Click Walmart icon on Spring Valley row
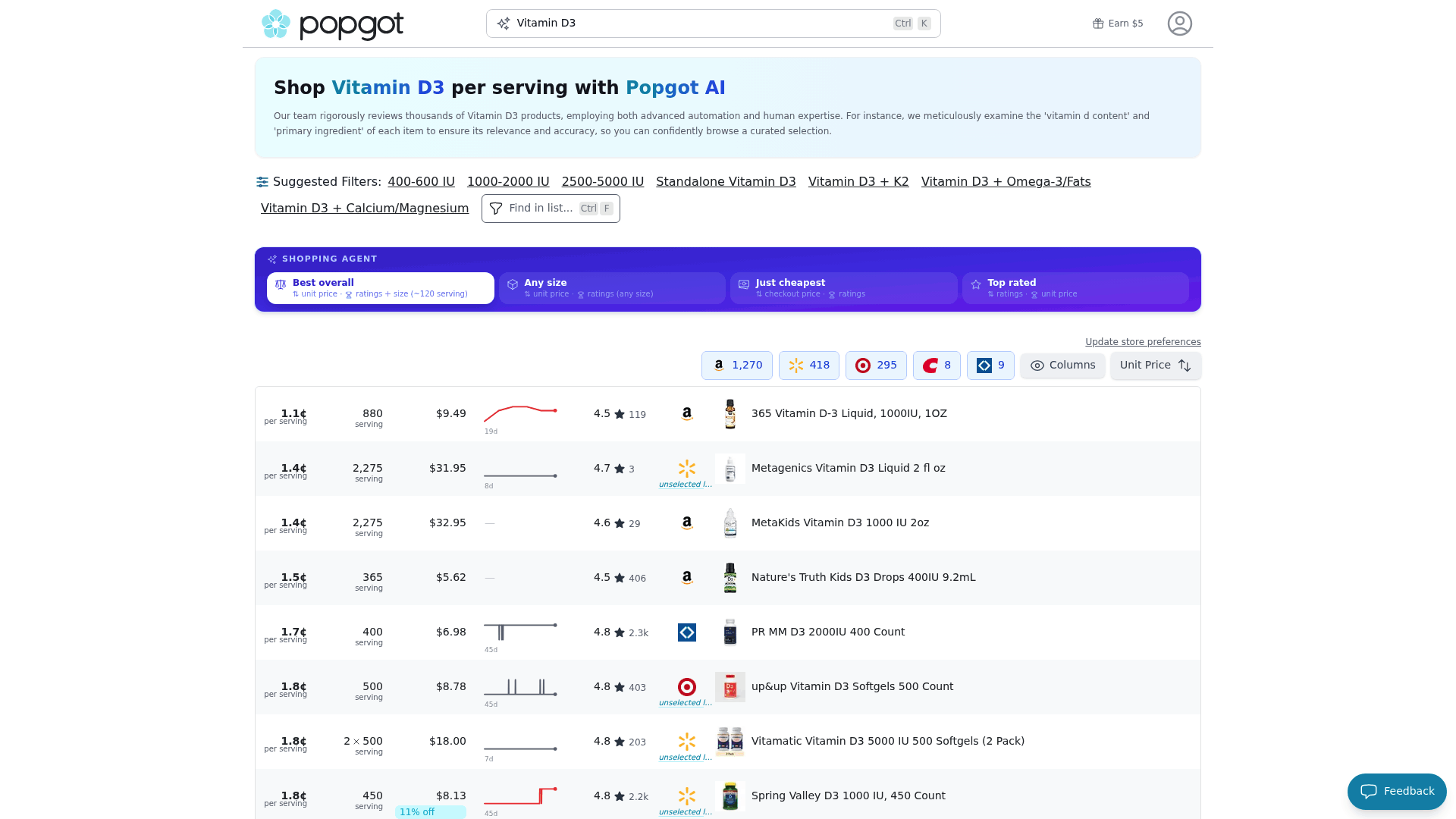The height and width of the screenshot is (819, 1456). tap(686, 796)
